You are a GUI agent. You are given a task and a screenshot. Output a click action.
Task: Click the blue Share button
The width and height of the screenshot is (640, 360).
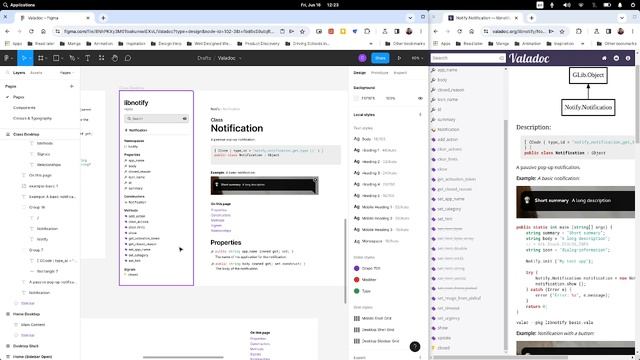point(380,58)
